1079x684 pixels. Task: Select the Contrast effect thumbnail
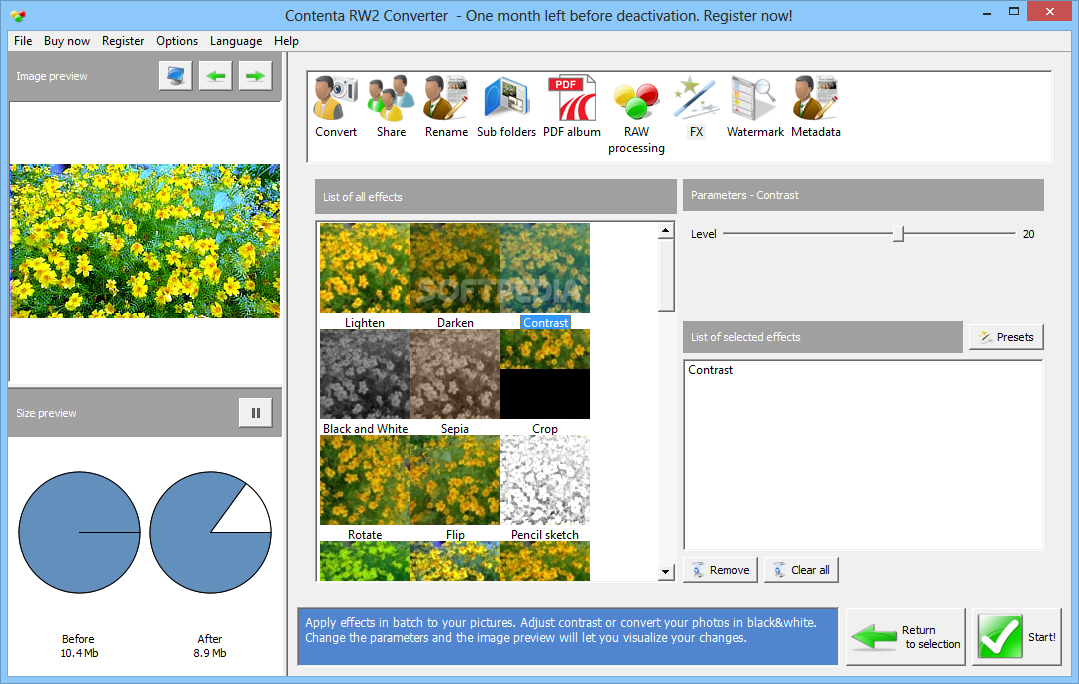(x=545, y=268)
